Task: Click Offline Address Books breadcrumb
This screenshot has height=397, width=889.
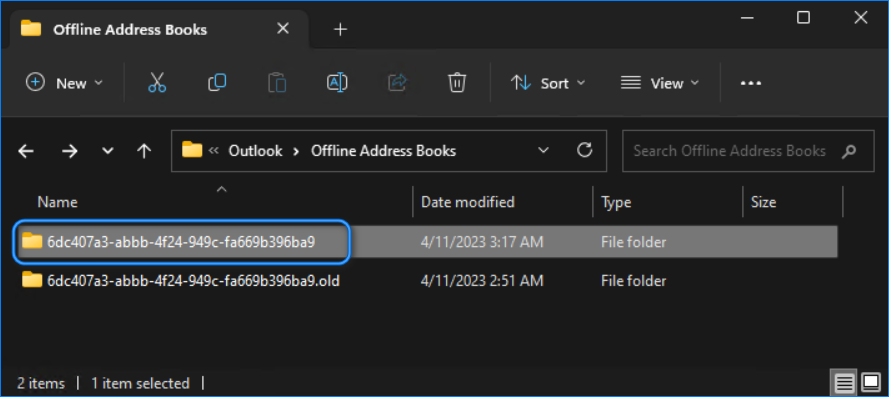Action: click(x=383, y=151)
